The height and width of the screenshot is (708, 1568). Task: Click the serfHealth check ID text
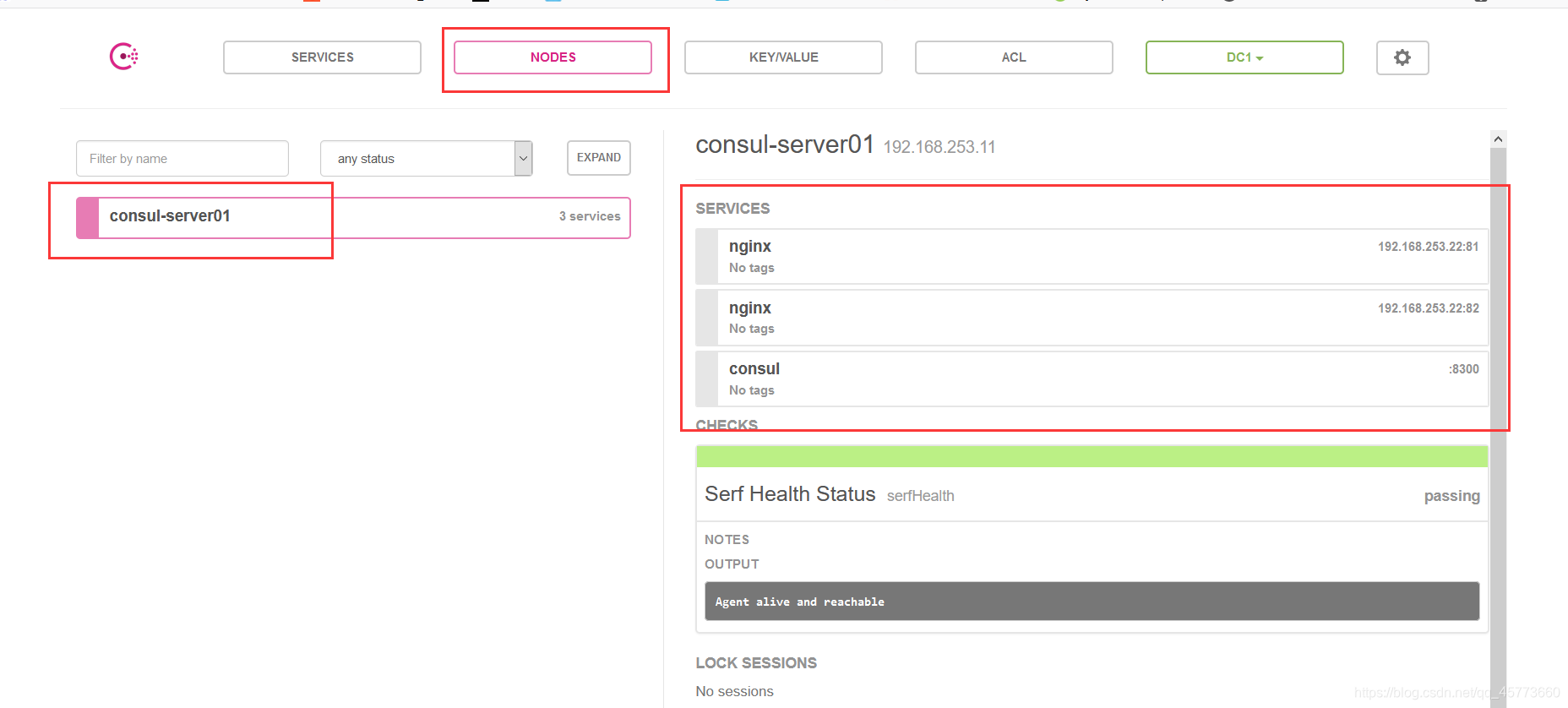pos(920,496)
